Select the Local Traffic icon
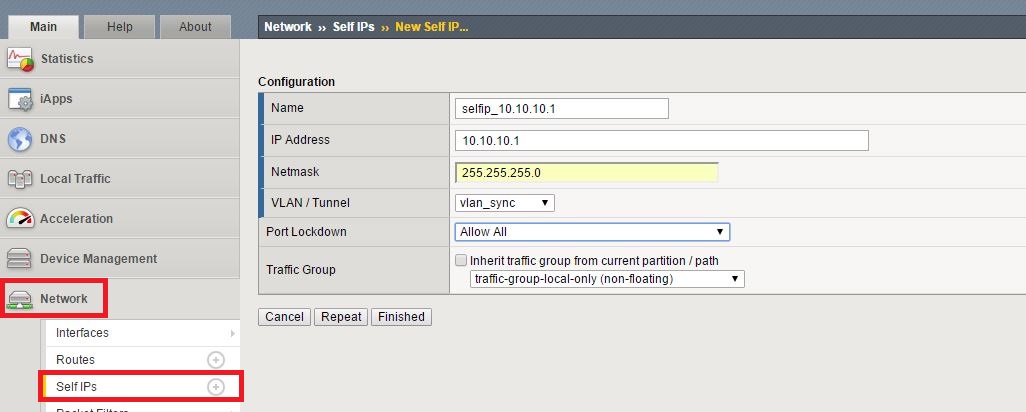This screenshot has width=1026, height=412. pos(21,179)
